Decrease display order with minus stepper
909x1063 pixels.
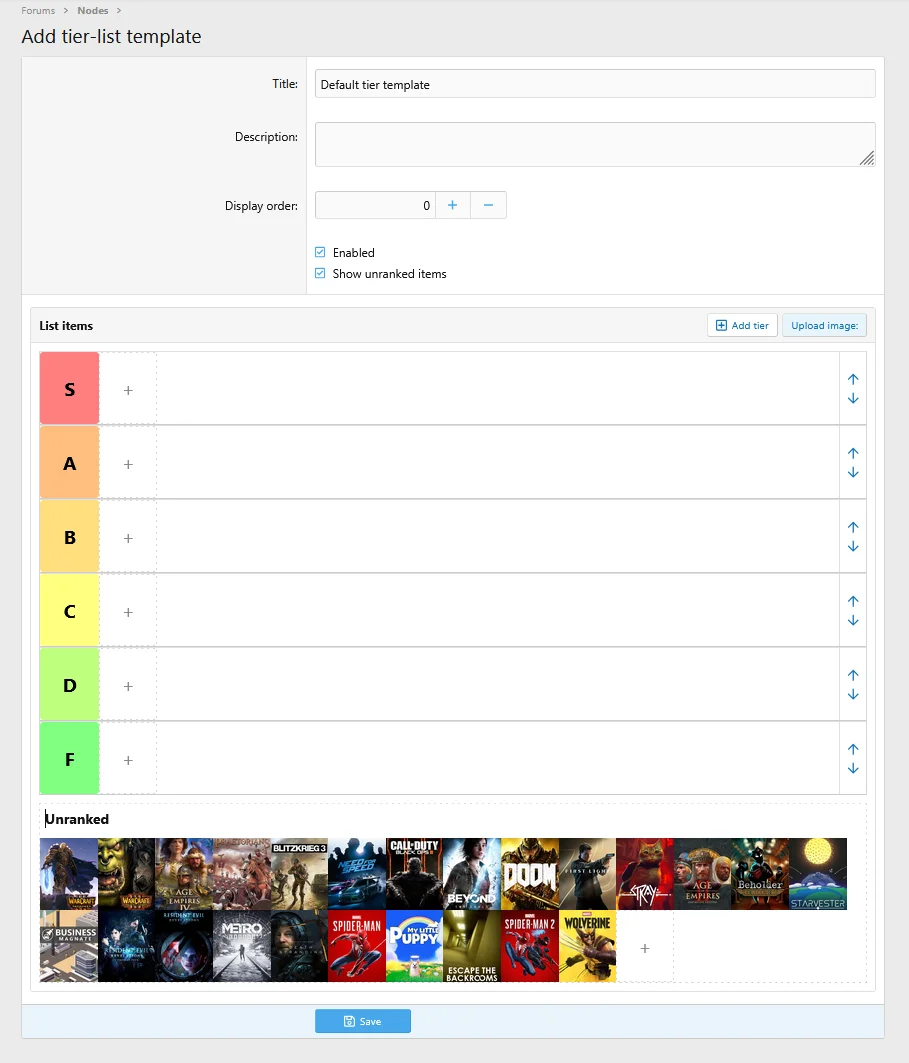coord(488,205)
